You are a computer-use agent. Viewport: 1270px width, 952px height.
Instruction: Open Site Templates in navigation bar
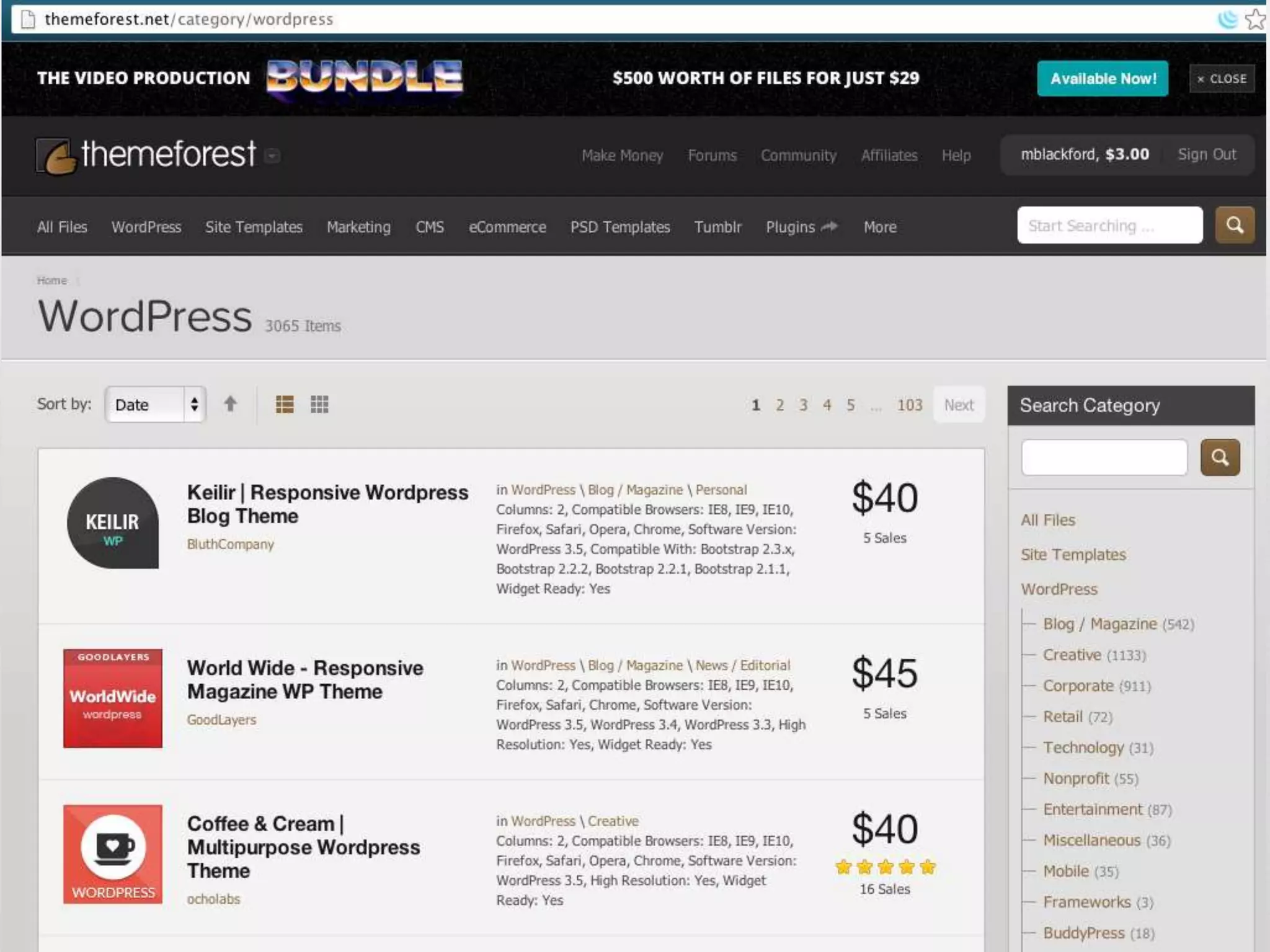click(254, 227)
